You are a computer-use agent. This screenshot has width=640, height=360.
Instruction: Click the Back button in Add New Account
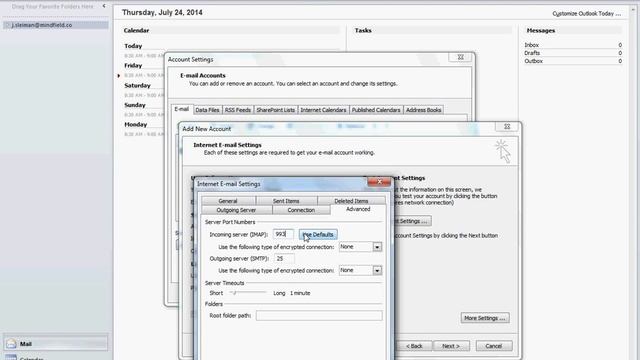(414, 346)
